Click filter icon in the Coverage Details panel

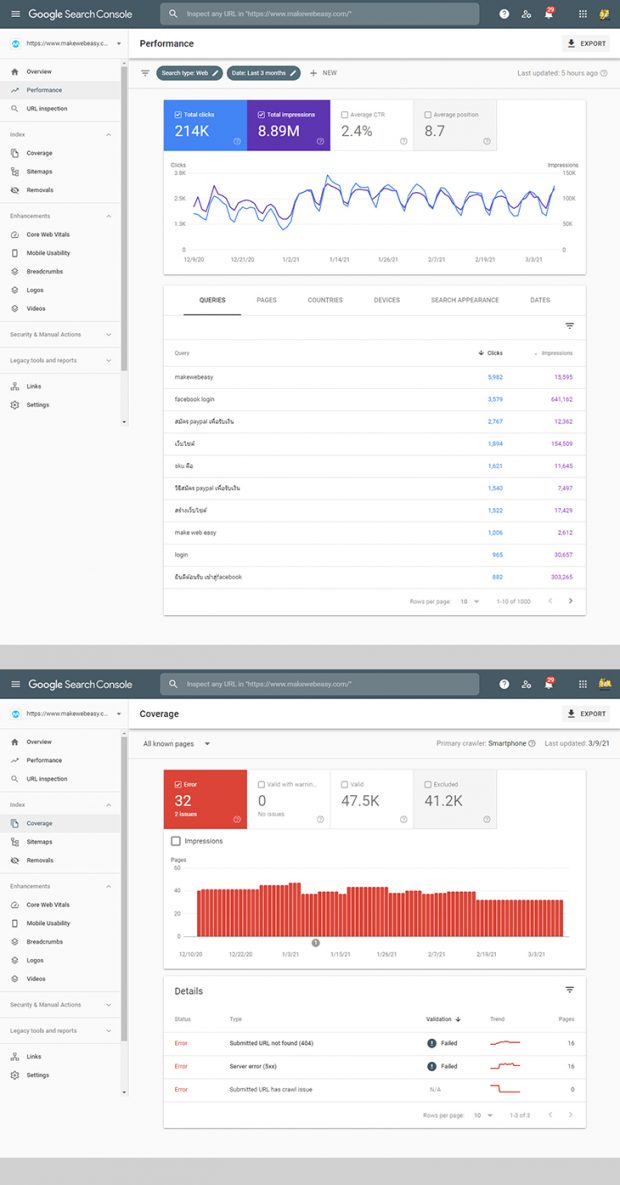[x=570, y=990]
